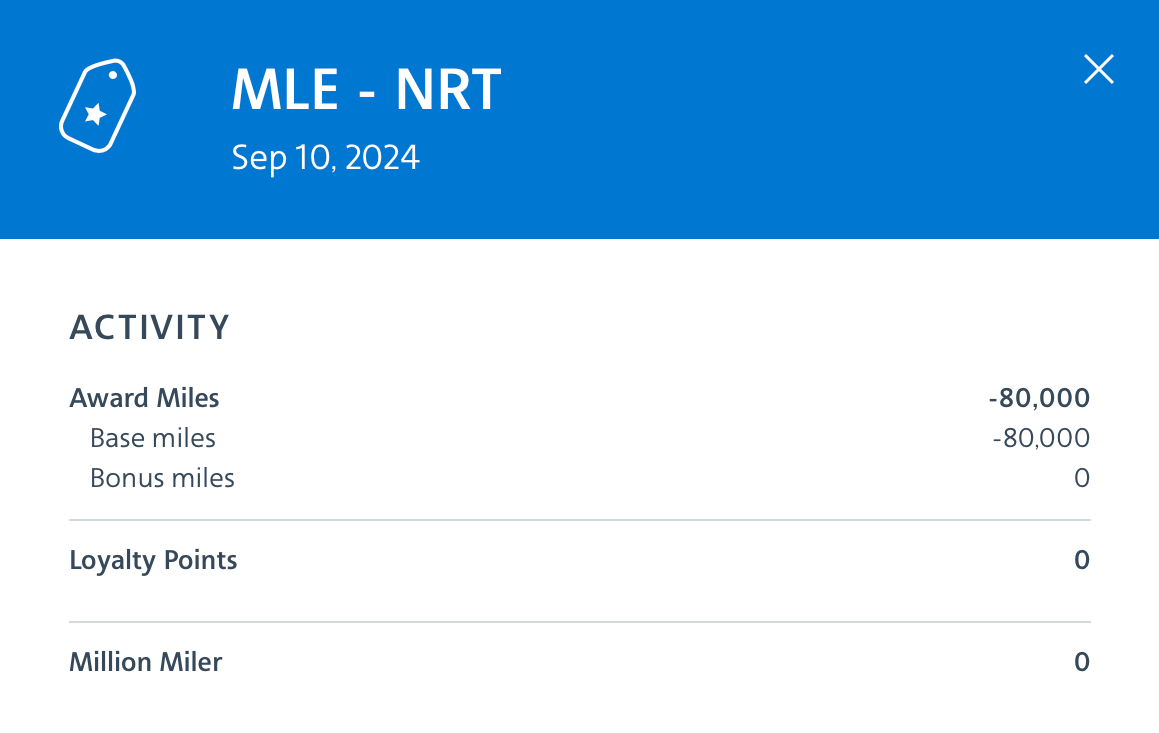Click the MLE - NRT flight title

click(x=366, y=89)
